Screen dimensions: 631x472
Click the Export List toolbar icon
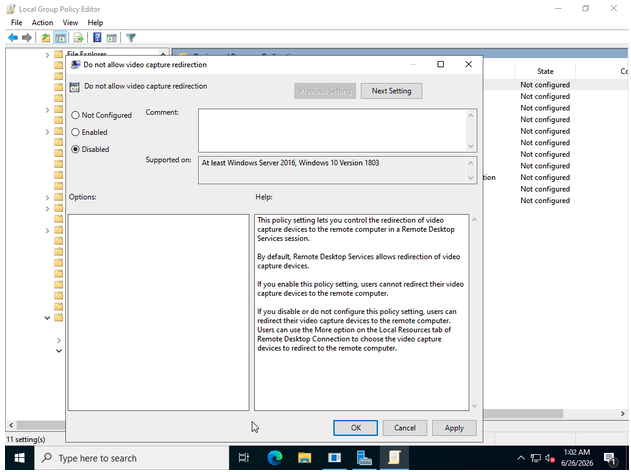point(78,38)
